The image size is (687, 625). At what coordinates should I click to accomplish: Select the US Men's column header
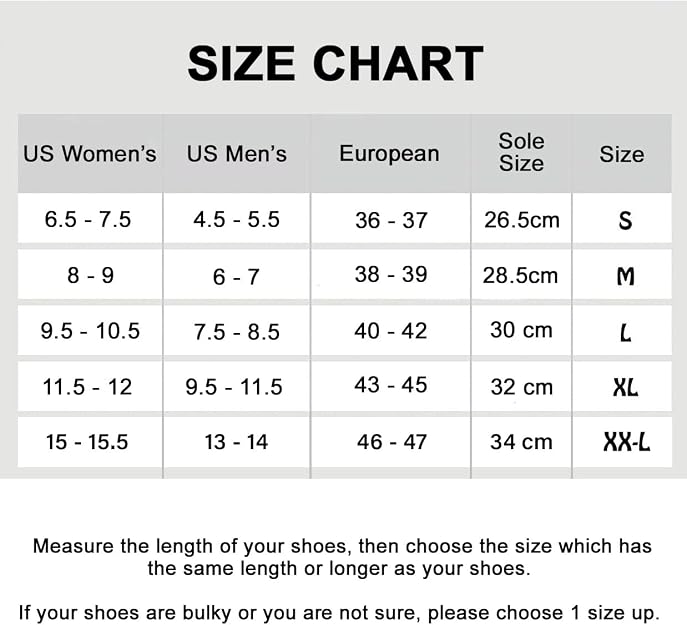[x=237, y=154]
